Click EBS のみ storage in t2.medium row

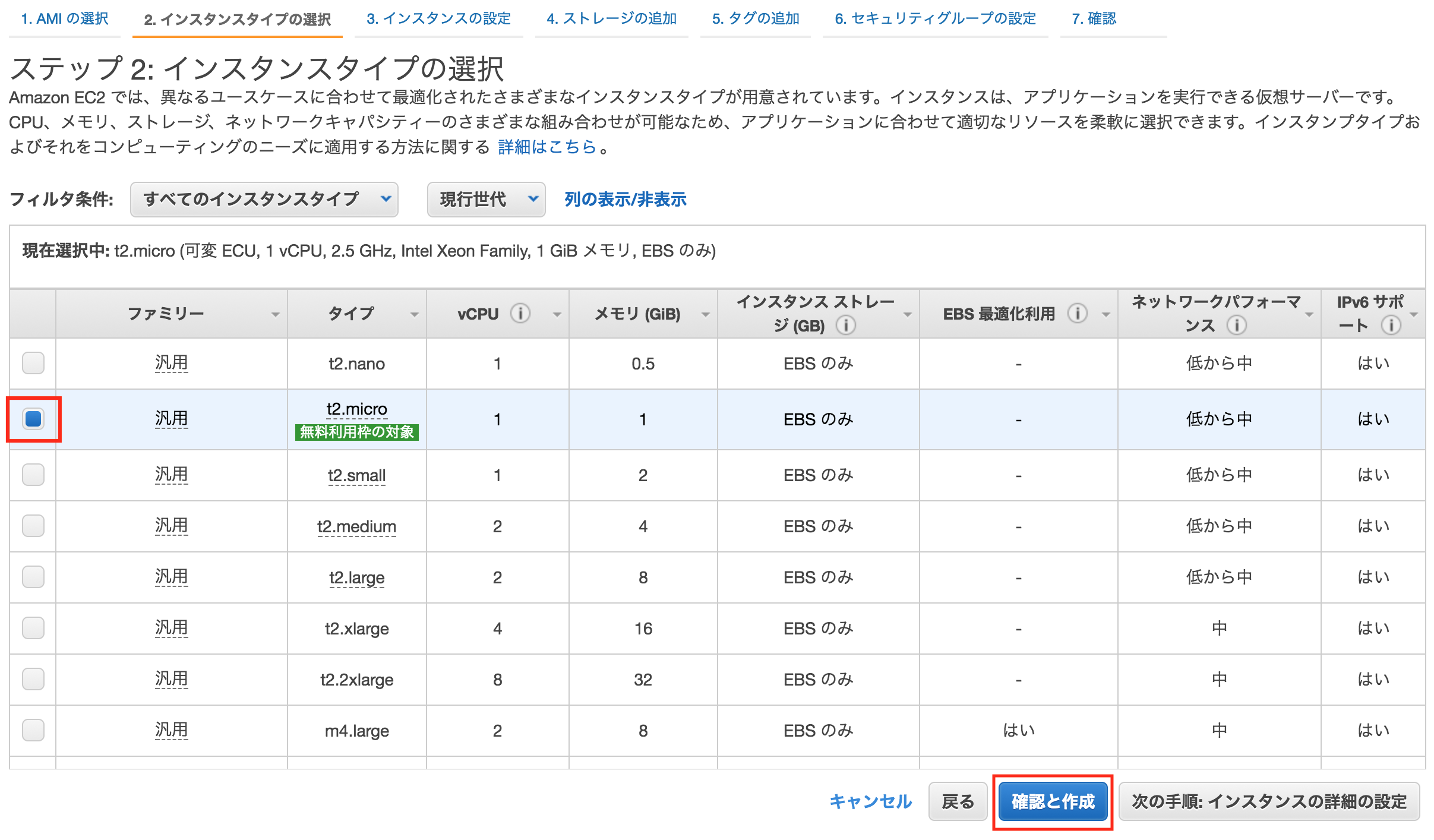pos(818,526)
